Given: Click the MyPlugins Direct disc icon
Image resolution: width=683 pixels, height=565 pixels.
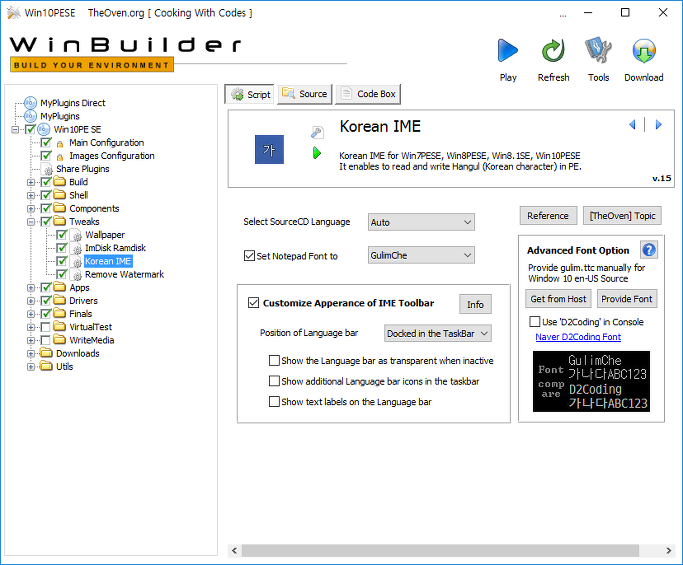Looking at the screenshot, I should pyautogui.click(x=30, y=103).
